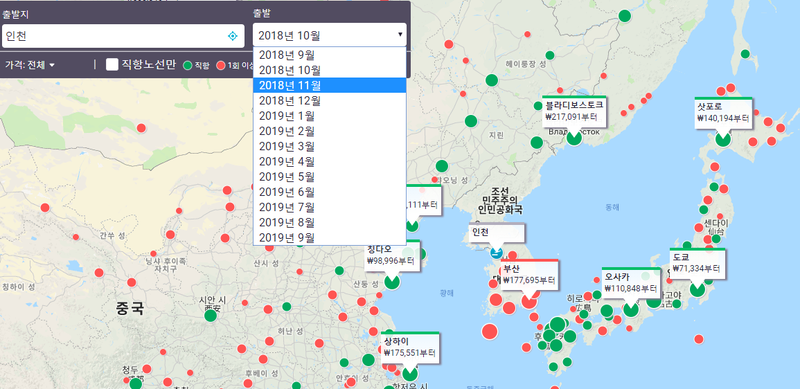The width and height of the screenshot is (800, 389).
Task: Enable the 직항노선만 checkbox
Action: click(x=112, y=64)
